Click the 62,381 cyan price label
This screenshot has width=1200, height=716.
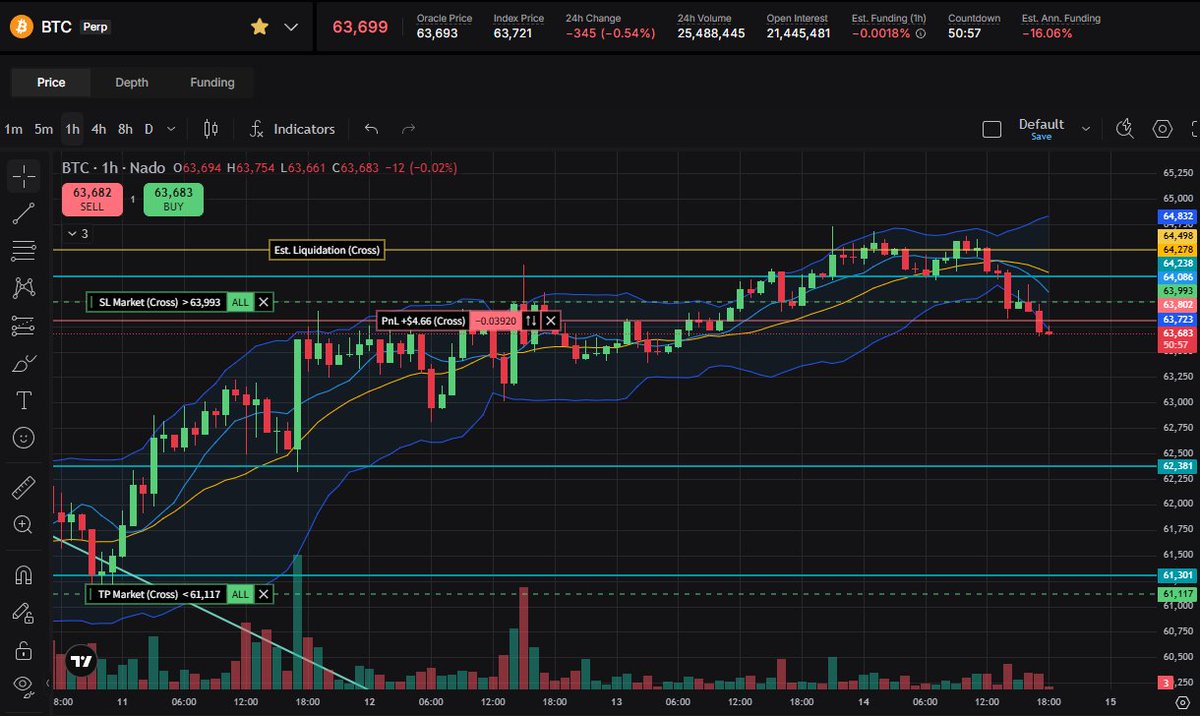(x=1177, y=466)
